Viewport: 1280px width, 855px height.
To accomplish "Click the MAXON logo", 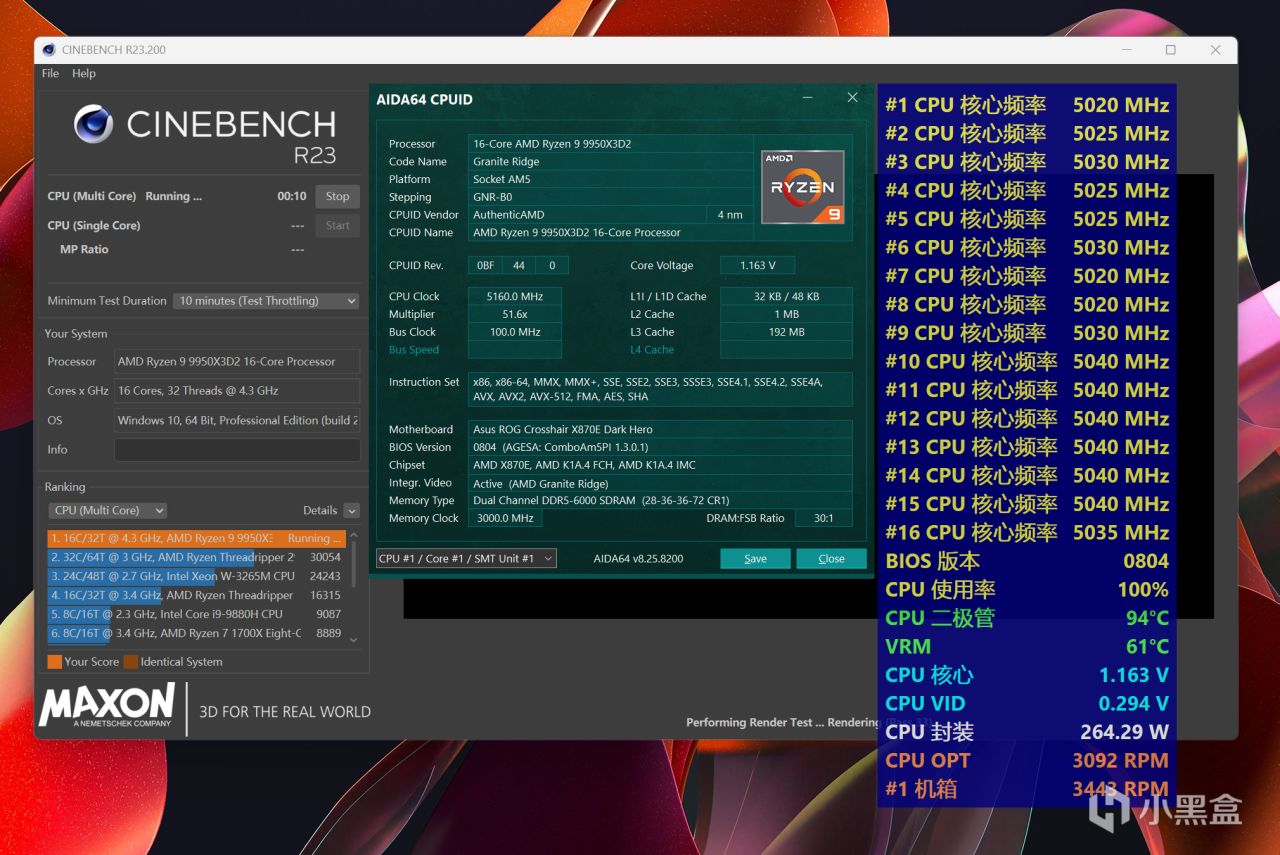I will click(107, 706).
